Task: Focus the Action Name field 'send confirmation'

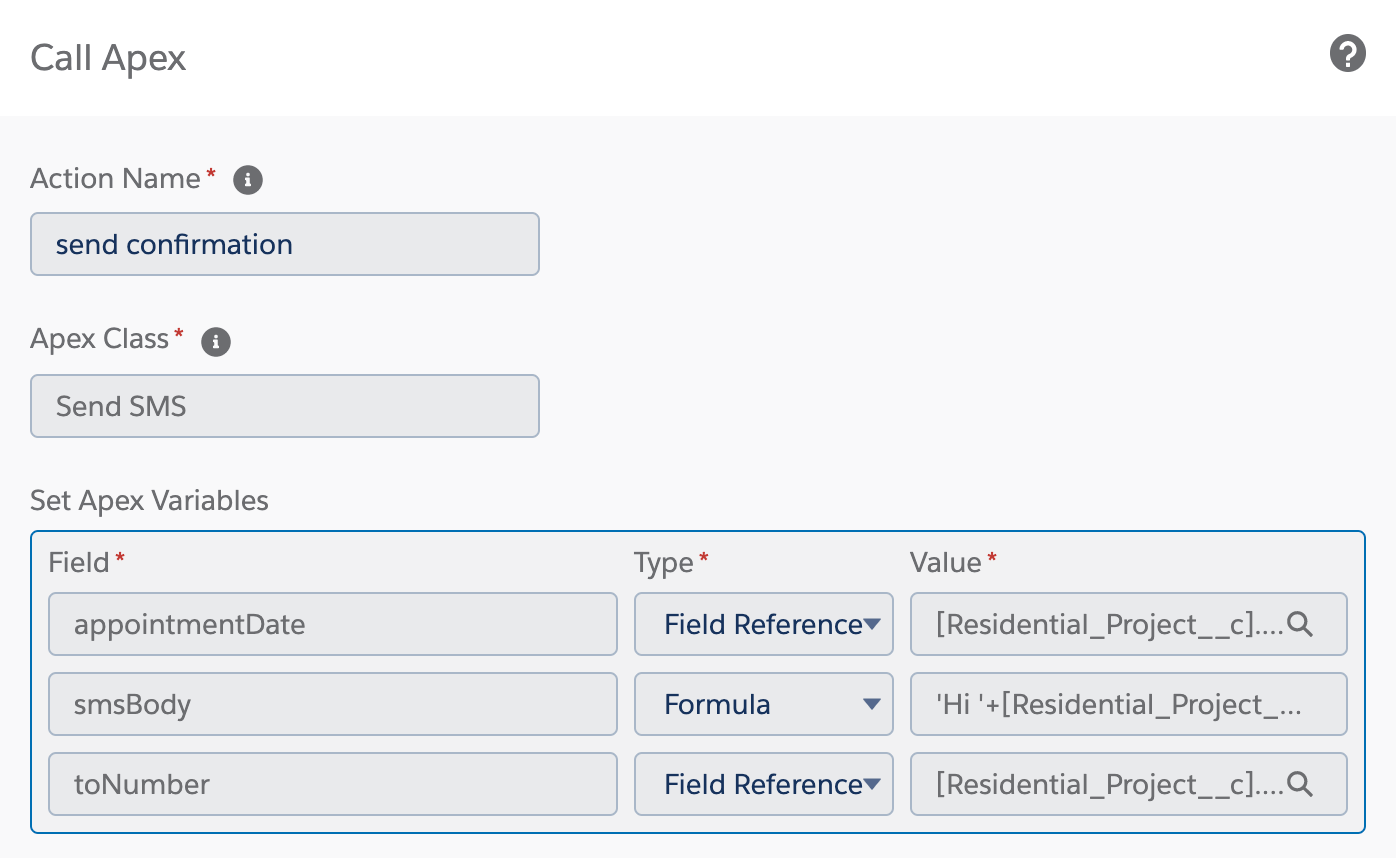Action: pyautogui.click(x=285, y=244)
